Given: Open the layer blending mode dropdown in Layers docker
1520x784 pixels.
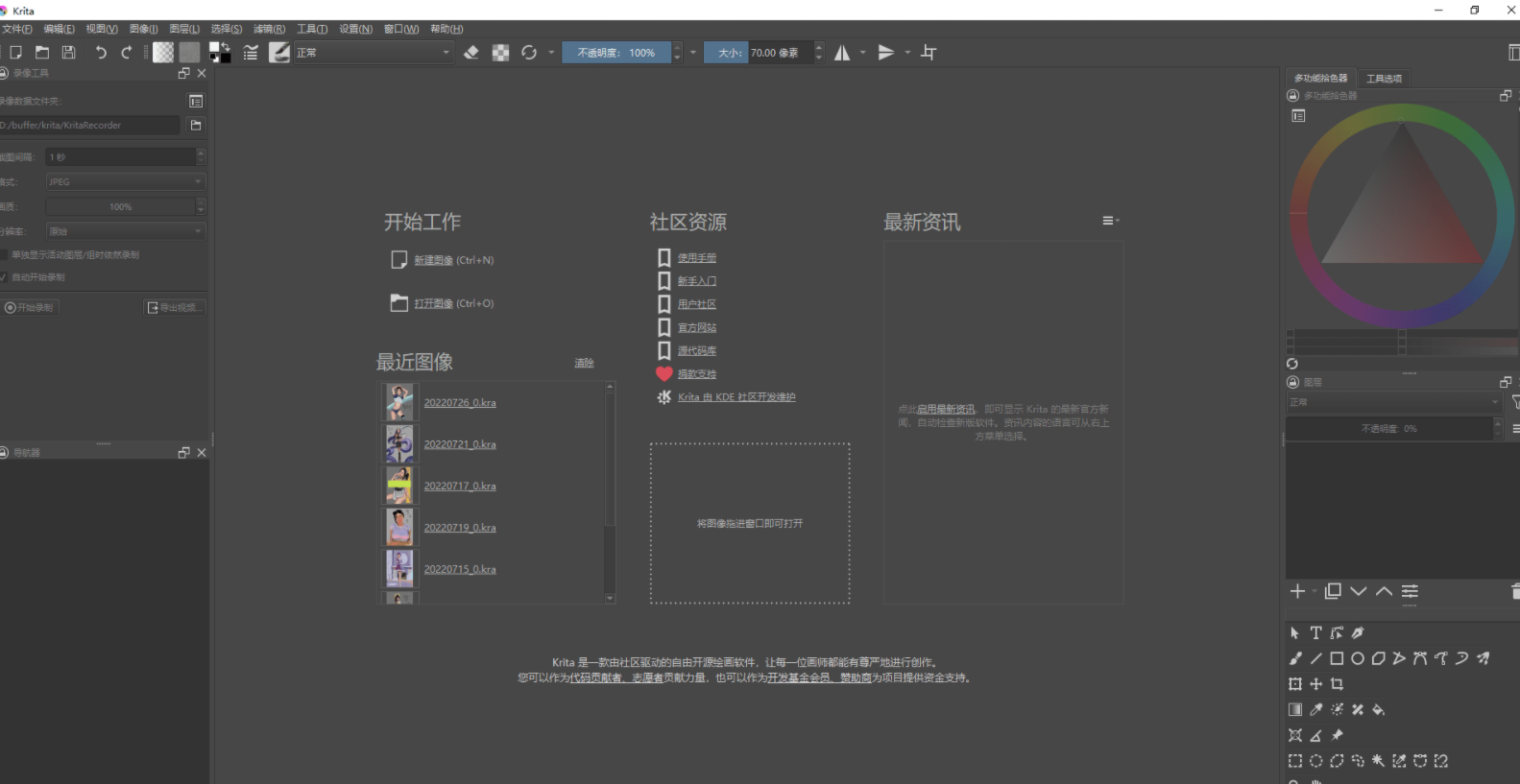Looking at the screenshot, I should pos(1393,402).
